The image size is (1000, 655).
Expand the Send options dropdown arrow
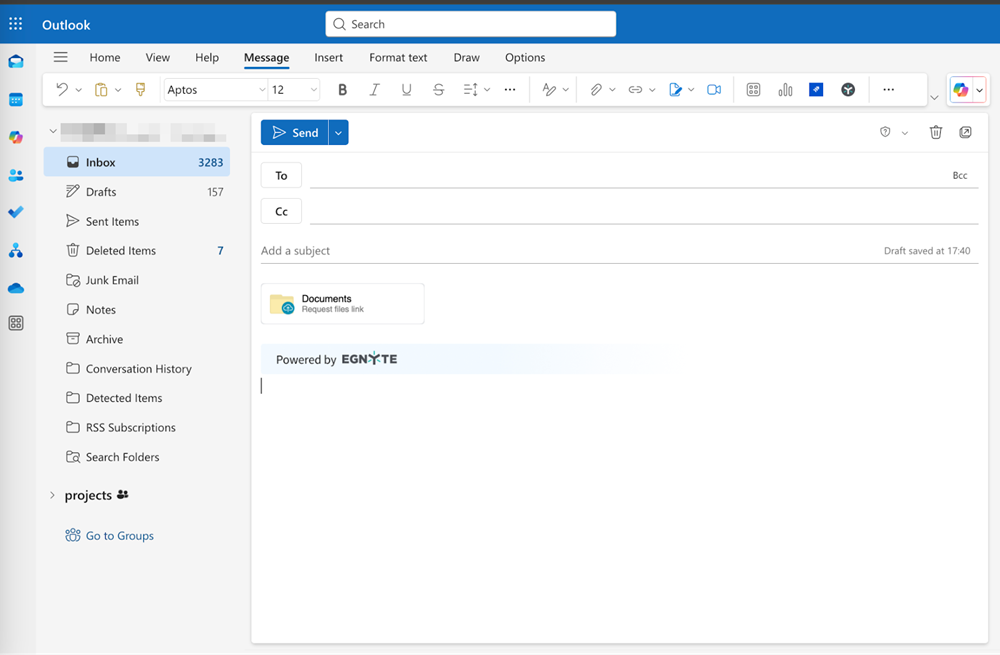pos(339,133)
